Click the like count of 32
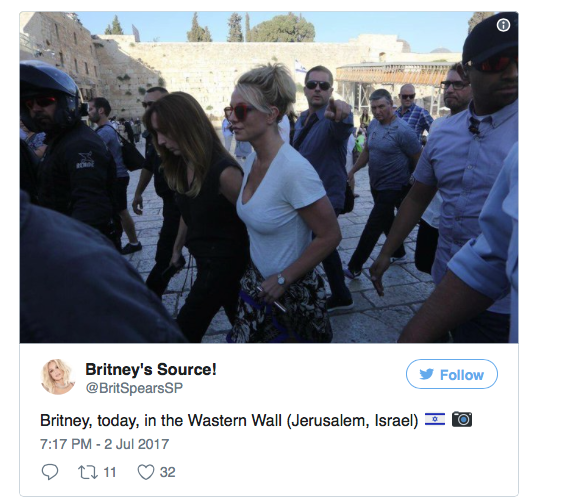 click(167, 472)
